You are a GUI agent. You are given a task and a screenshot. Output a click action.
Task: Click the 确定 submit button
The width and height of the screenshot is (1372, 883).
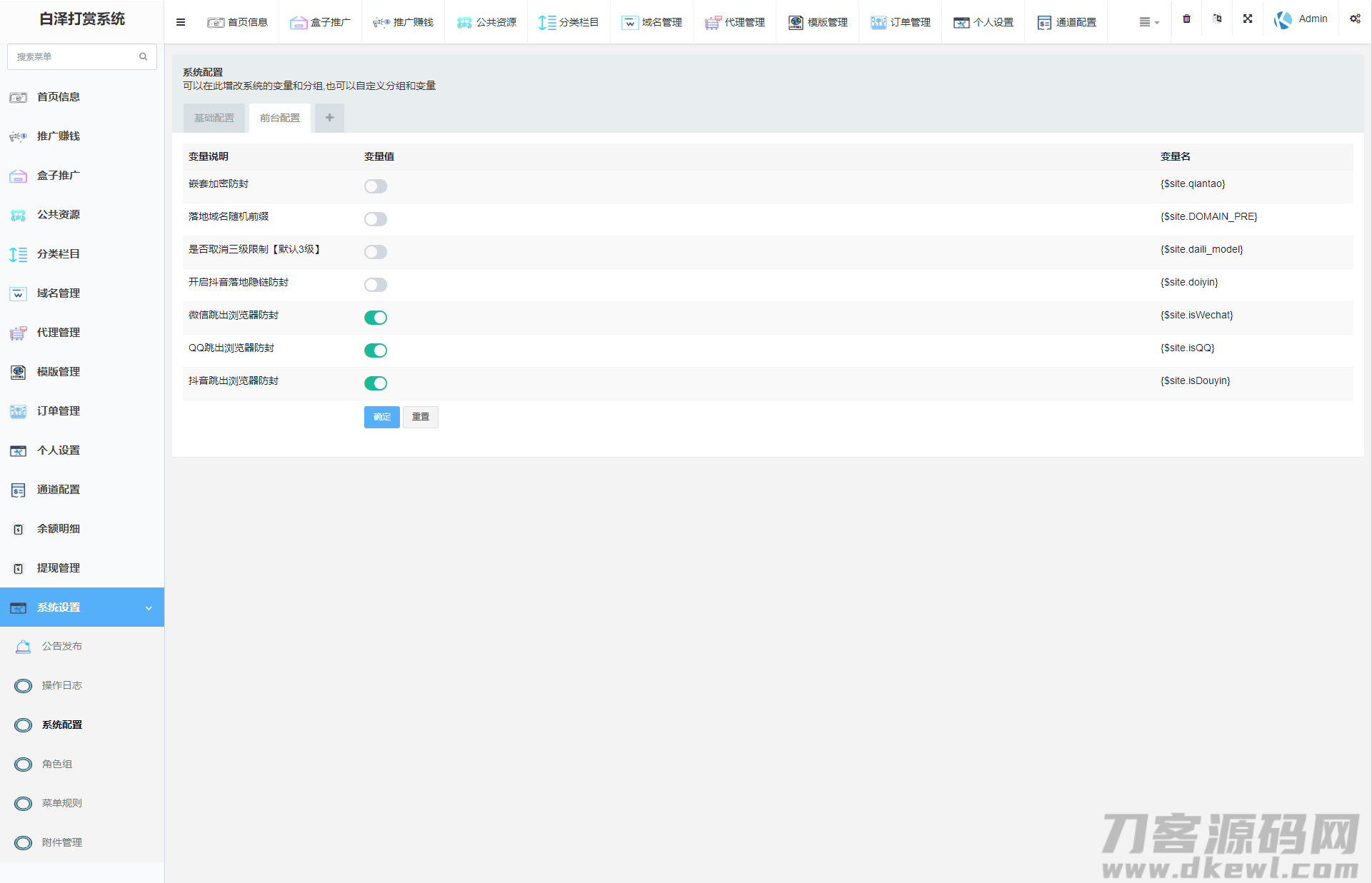point(381,417)
